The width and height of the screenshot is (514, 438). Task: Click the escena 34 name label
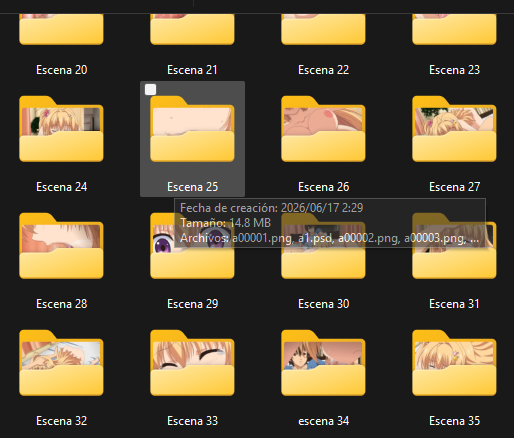(x=323, y=421)
